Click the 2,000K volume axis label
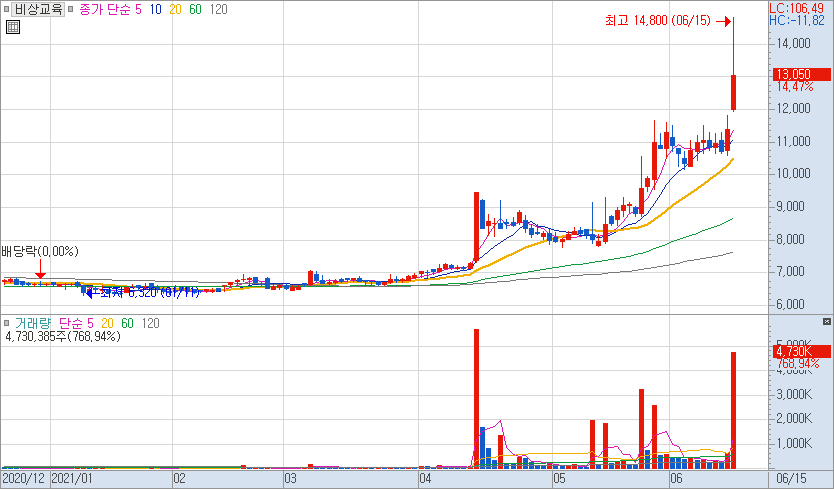The height and width of the screenshot is (489, 834). [x=794, y=419]
